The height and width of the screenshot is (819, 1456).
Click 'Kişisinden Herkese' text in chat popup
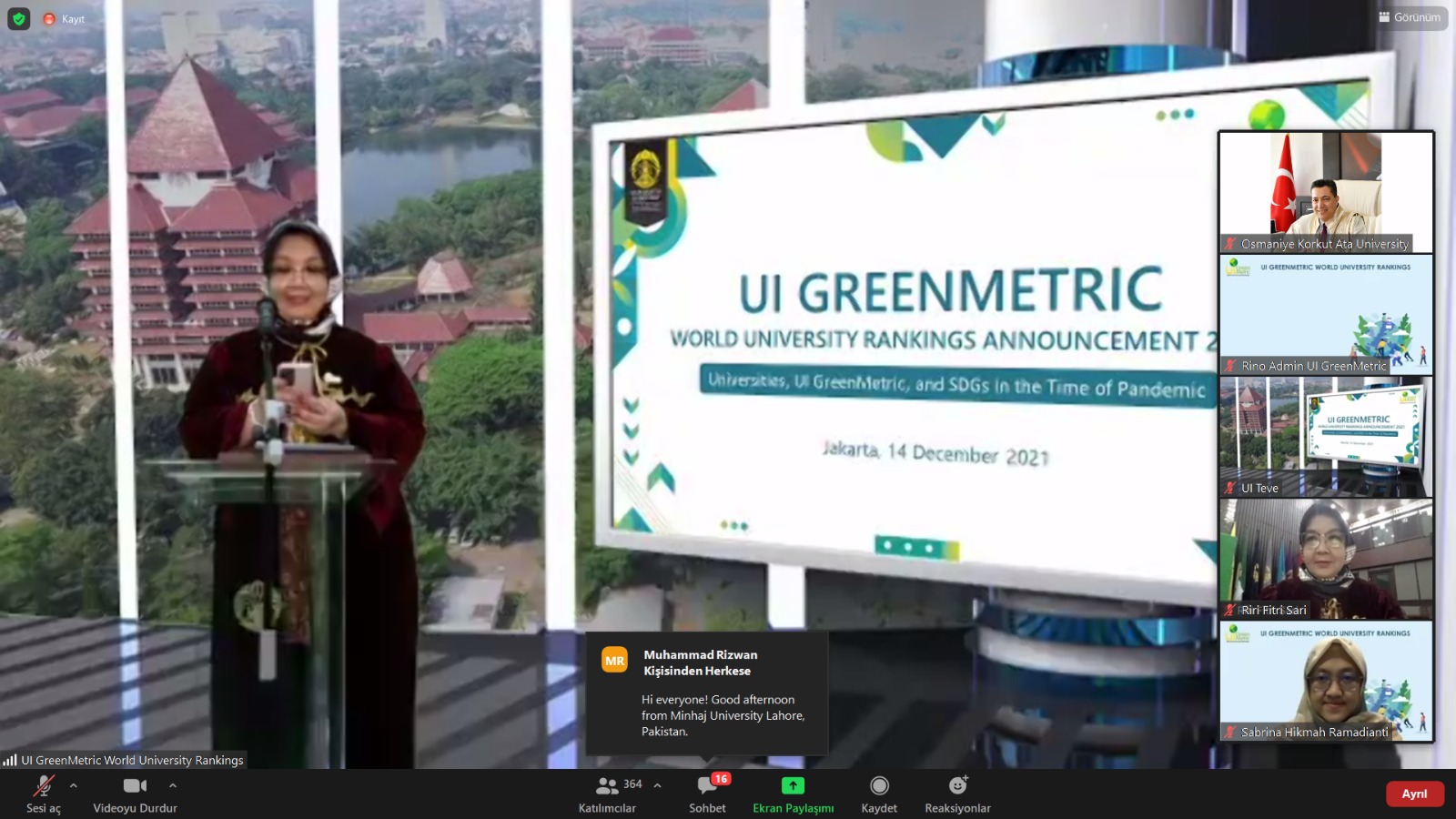click(x=697, y=671)
